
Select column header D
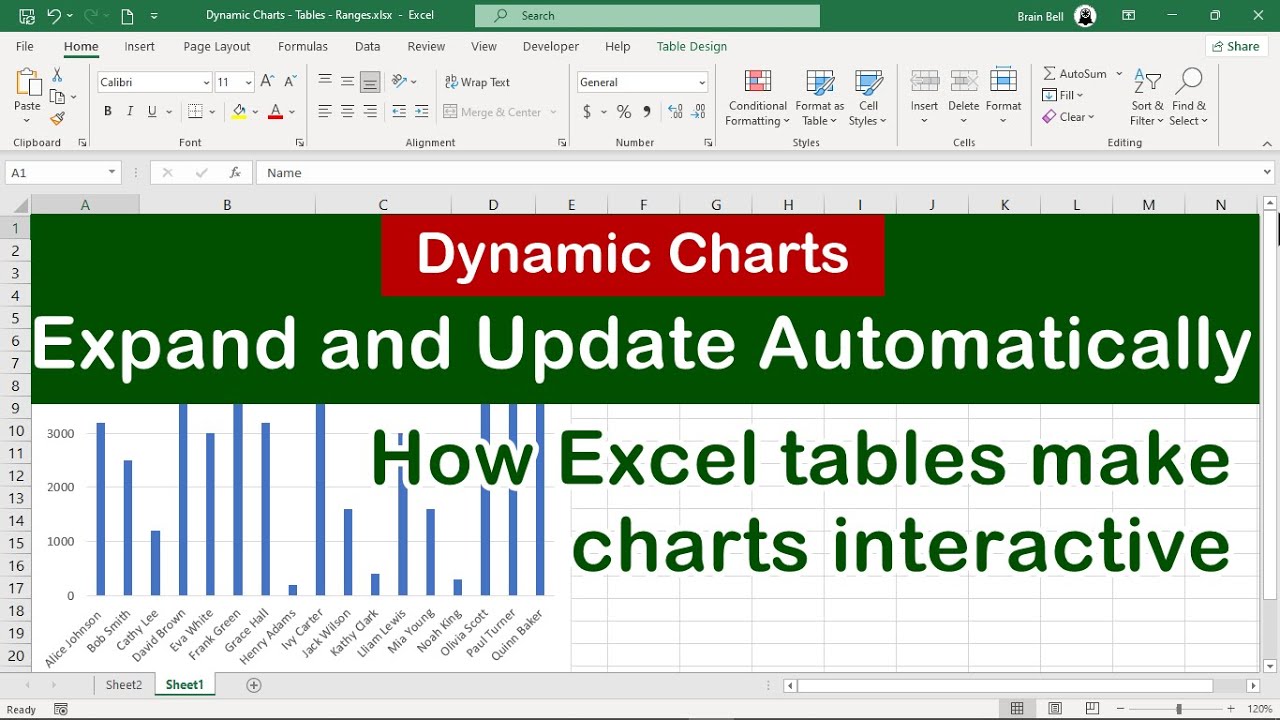[493, 205]
